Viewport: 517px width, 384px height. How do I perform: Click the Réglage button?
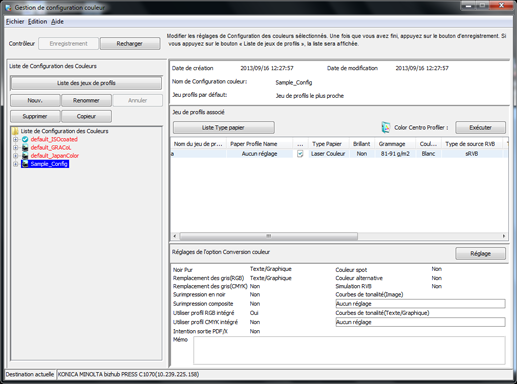tap(480, 254)
